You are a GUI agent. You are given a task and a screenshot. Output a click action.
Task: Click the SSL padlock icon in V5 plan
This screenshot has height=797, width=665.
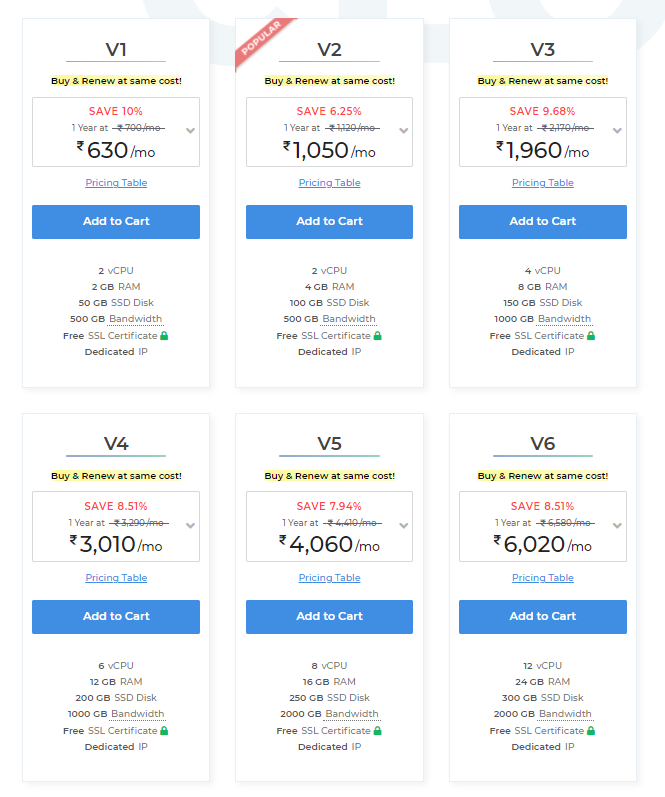point(377,731)
